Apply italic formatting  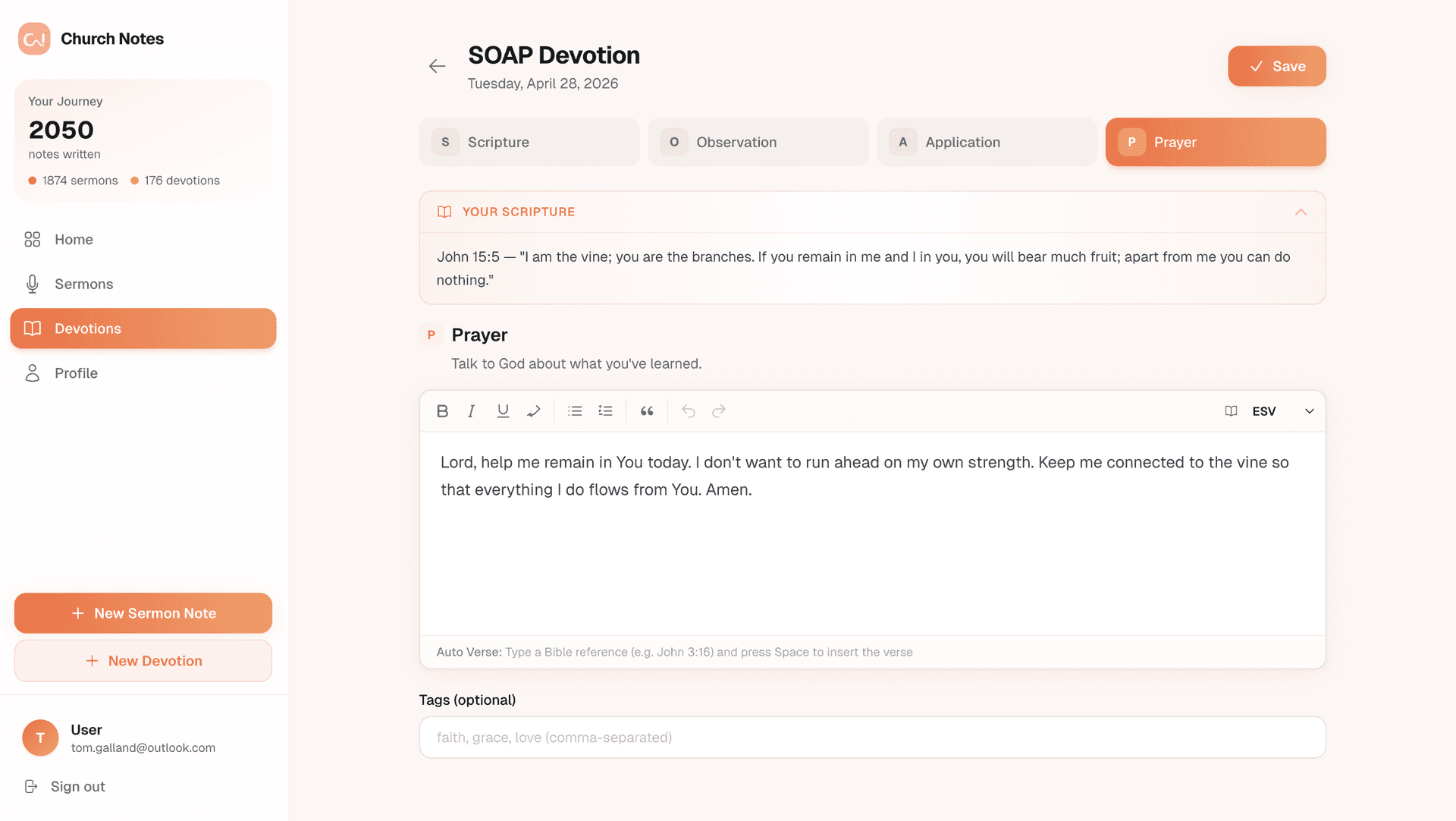pos(472,410)
